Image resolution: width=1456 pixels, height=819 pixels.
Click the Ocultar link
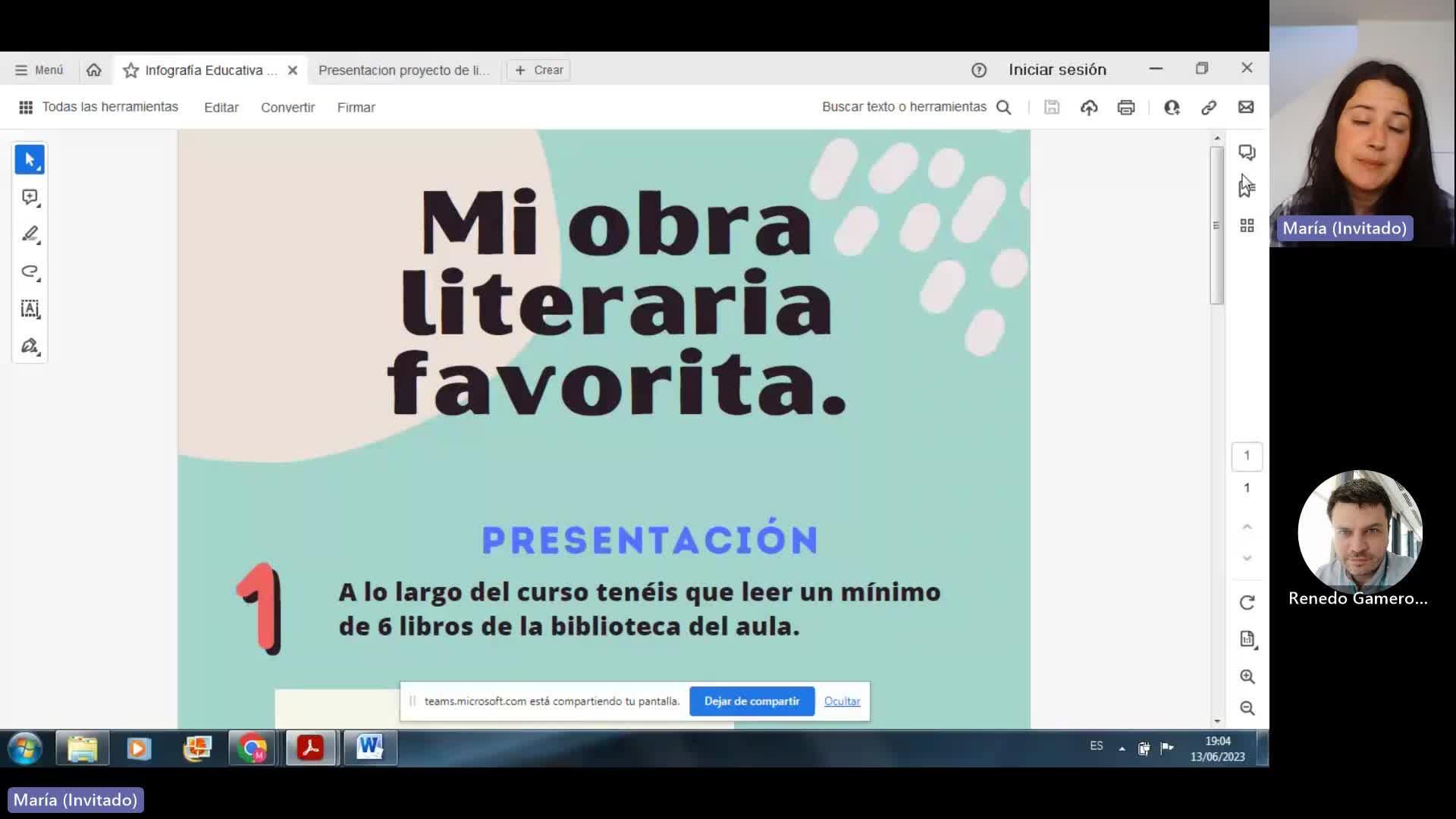coord(842,701)
